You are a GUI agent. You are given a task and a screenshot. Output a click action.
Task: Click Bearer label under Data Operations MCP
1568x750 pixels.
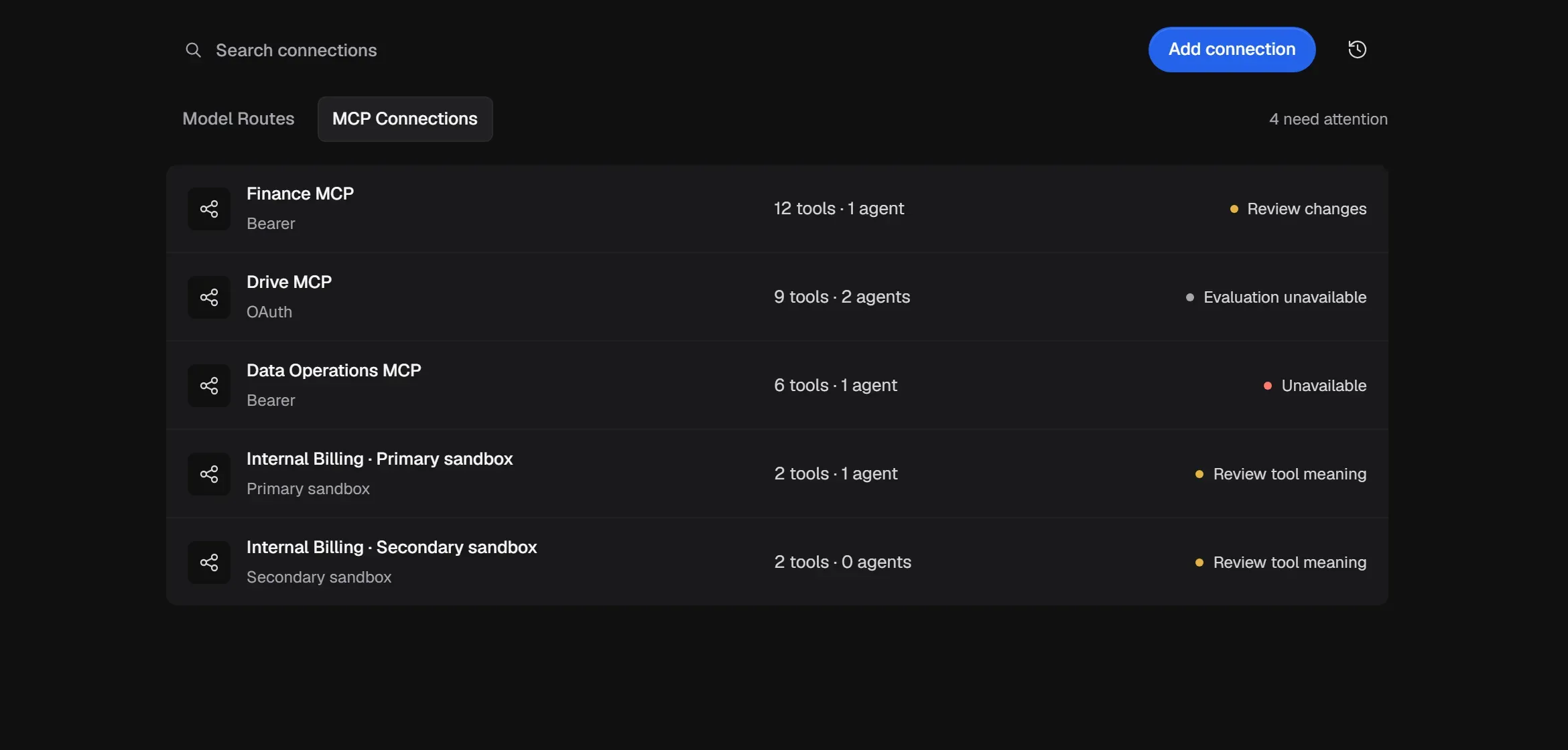coord(271,400)
